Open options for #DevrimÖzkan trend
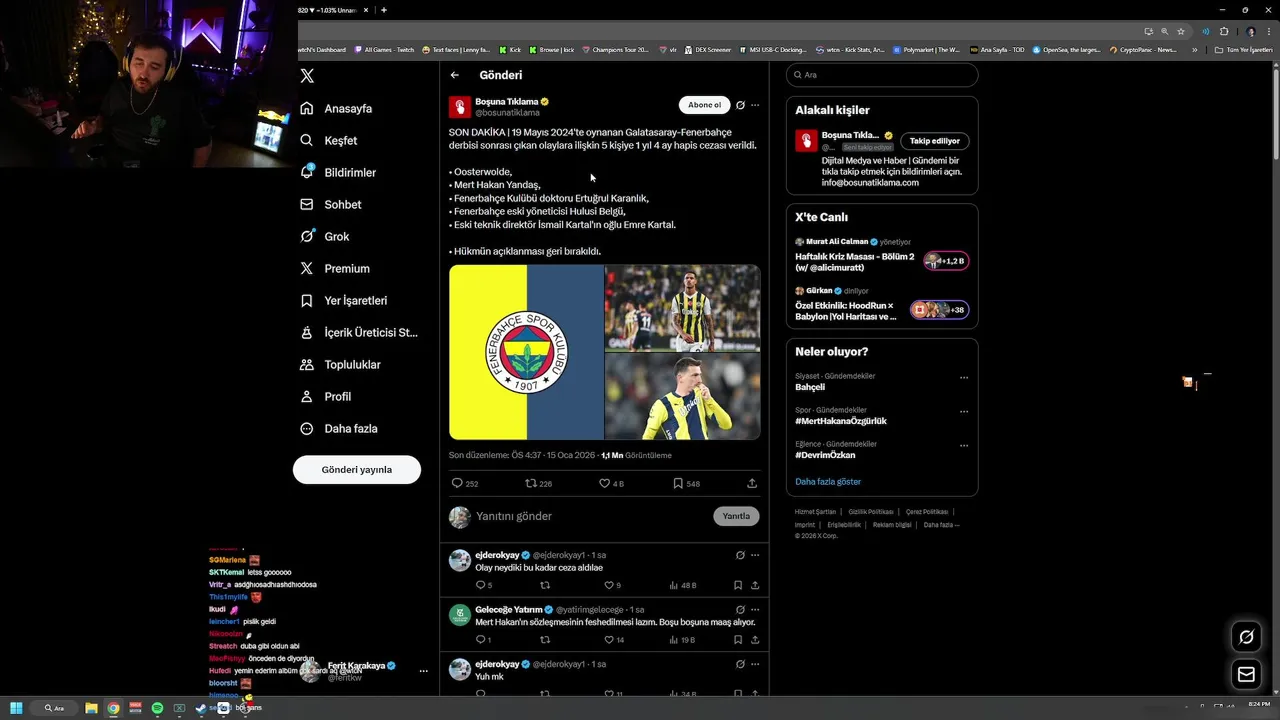The width and height of the screenshot is (1280, 720). point(964,445)
